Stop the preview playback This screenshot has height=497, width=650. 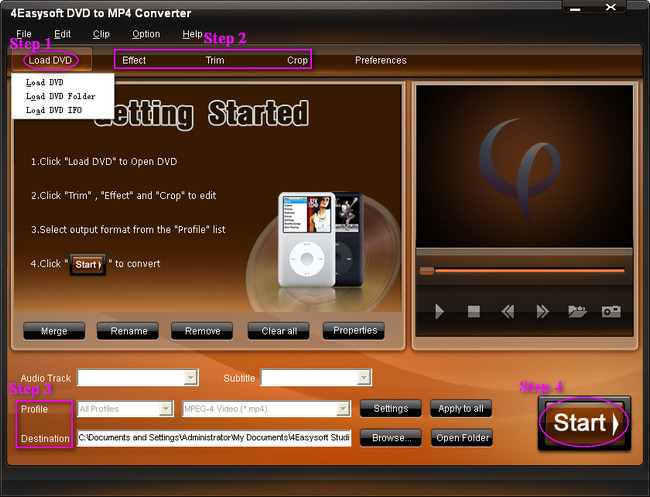coord(474,311)
